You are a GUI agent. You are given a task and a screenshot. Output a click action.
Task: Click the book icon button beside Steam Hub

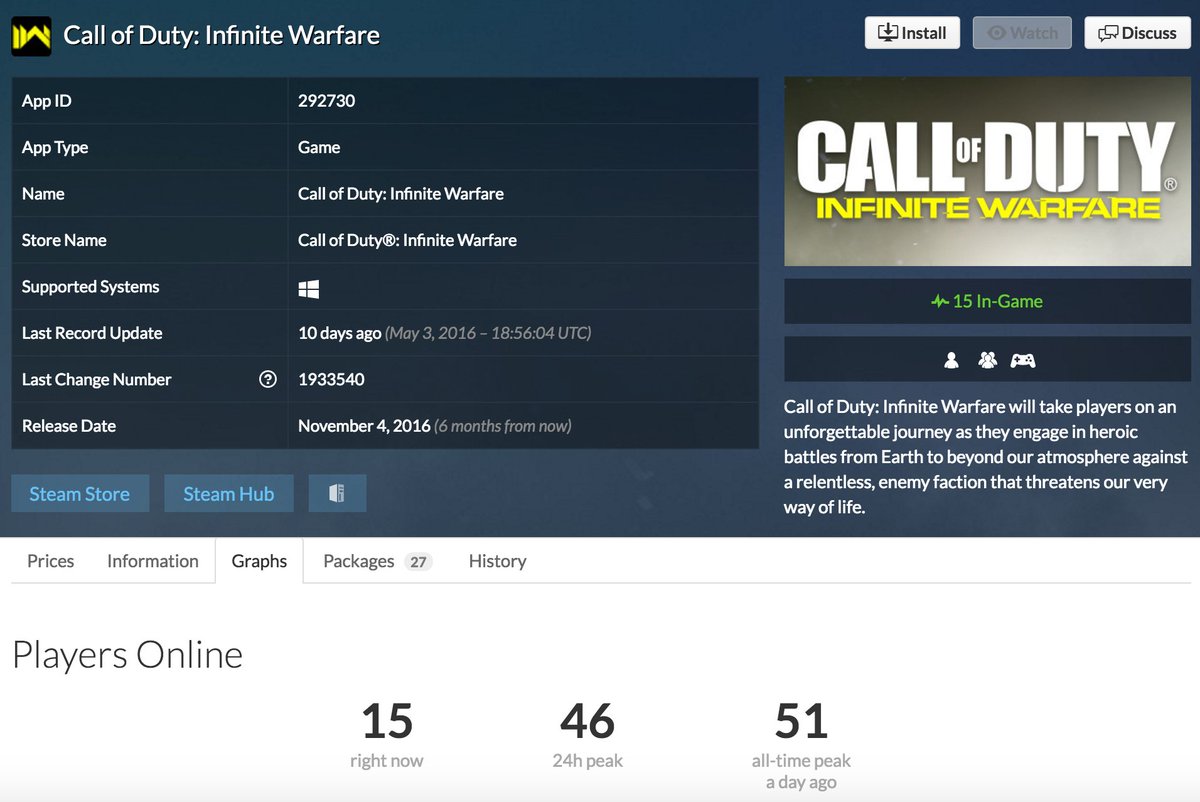point(337,494)
